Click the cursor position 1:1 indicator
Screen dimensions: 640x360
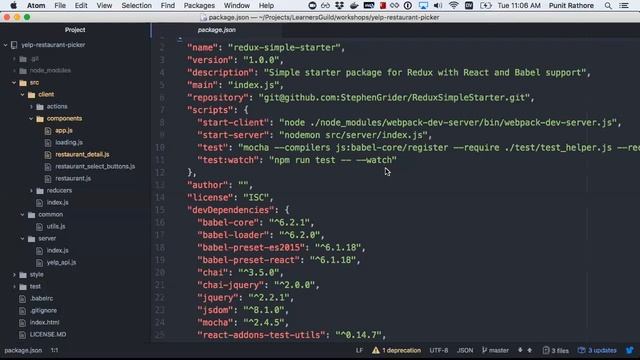point(54,350)
